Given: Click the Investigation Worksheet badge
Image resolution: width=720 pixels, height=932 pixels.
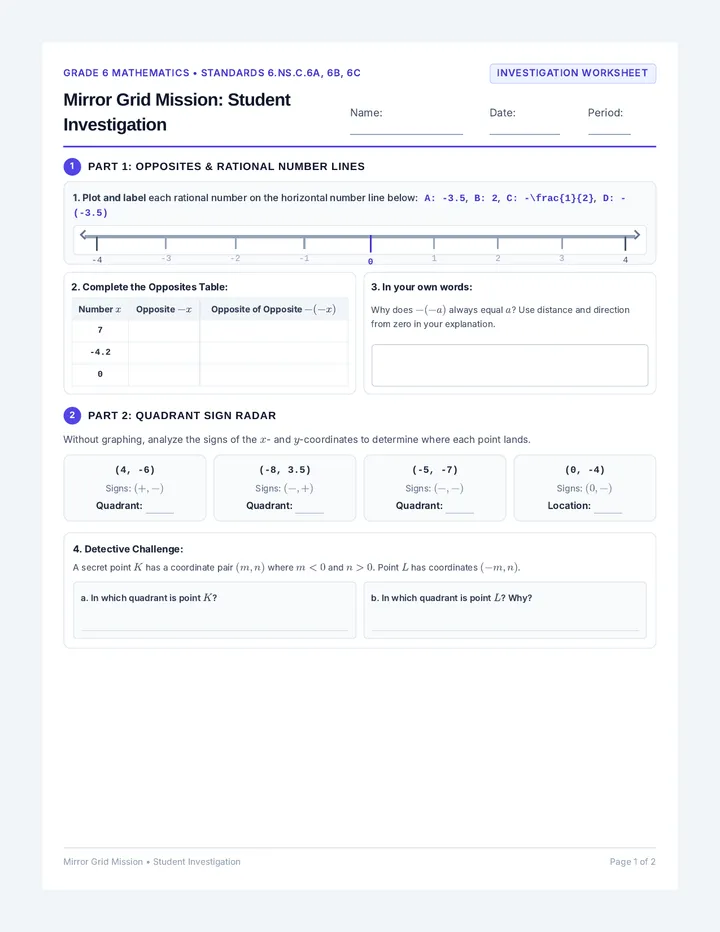Looking at the screenshot, I should tap(573, 73).
